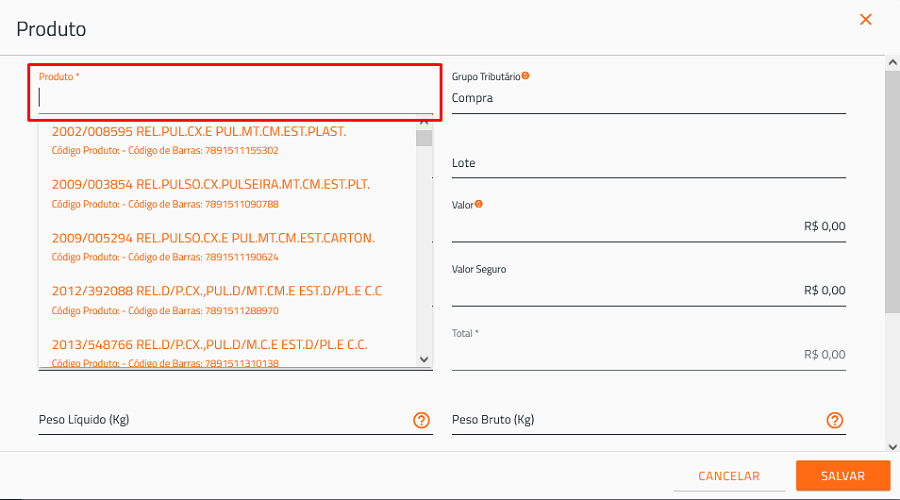This screenshot has height=500, width=900.
Task: Click the Total R$ 0,00 field
Action: point(649,355)
